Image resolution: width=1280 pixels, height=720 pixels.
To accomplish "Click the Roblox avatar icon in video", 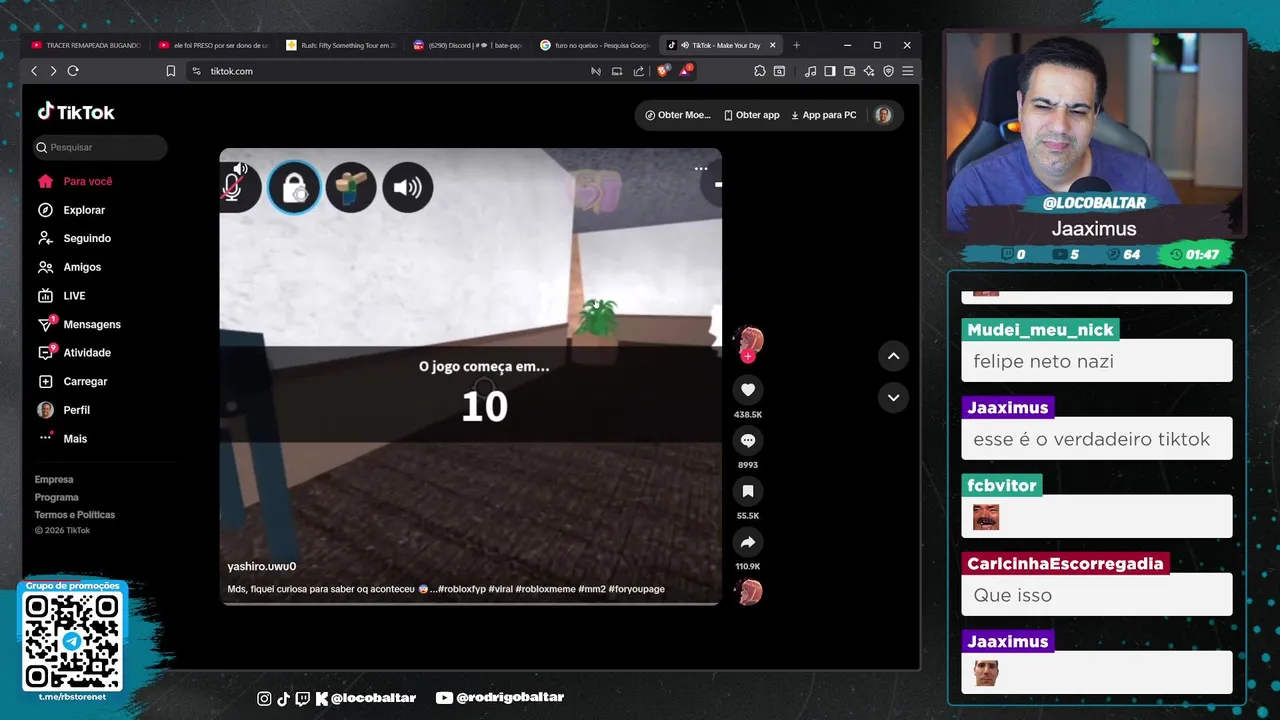I will click(351, 187).
